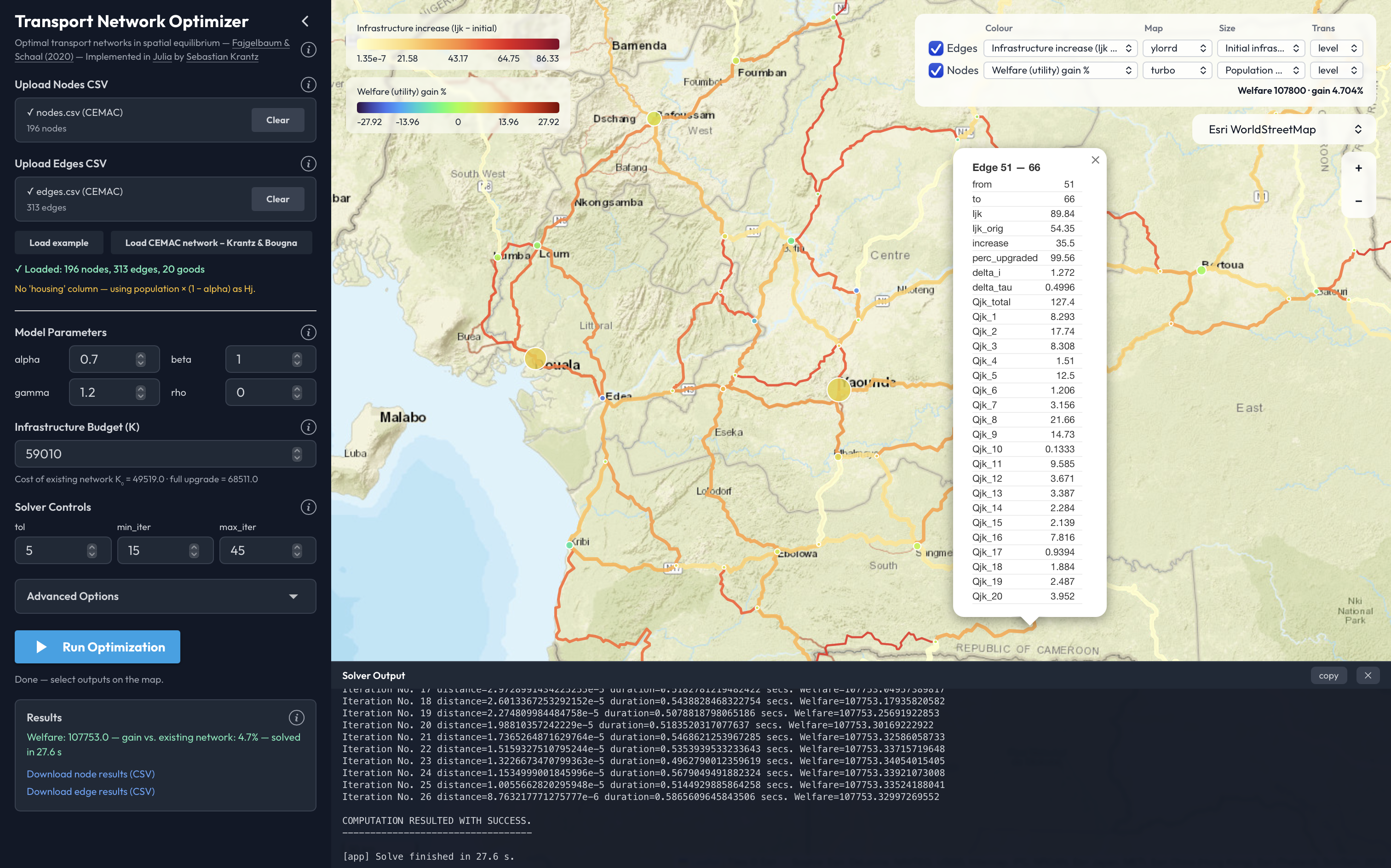
Task: Open Edges size 'Initial infras...' dropdown
Action: click(x=1261, y=48)
